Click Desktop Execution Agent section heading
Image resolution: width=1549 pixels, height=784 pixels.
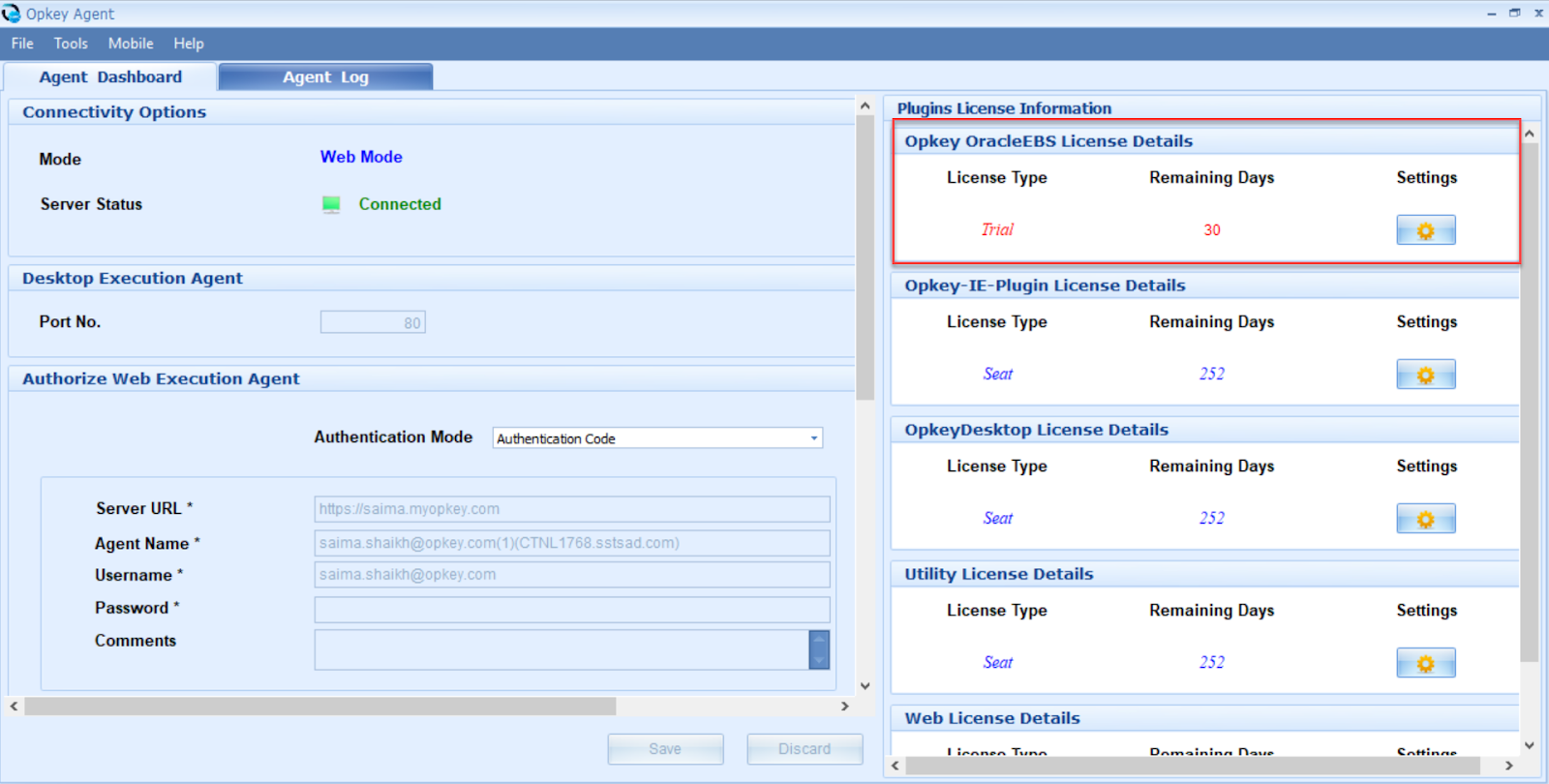tap(133, 279)
